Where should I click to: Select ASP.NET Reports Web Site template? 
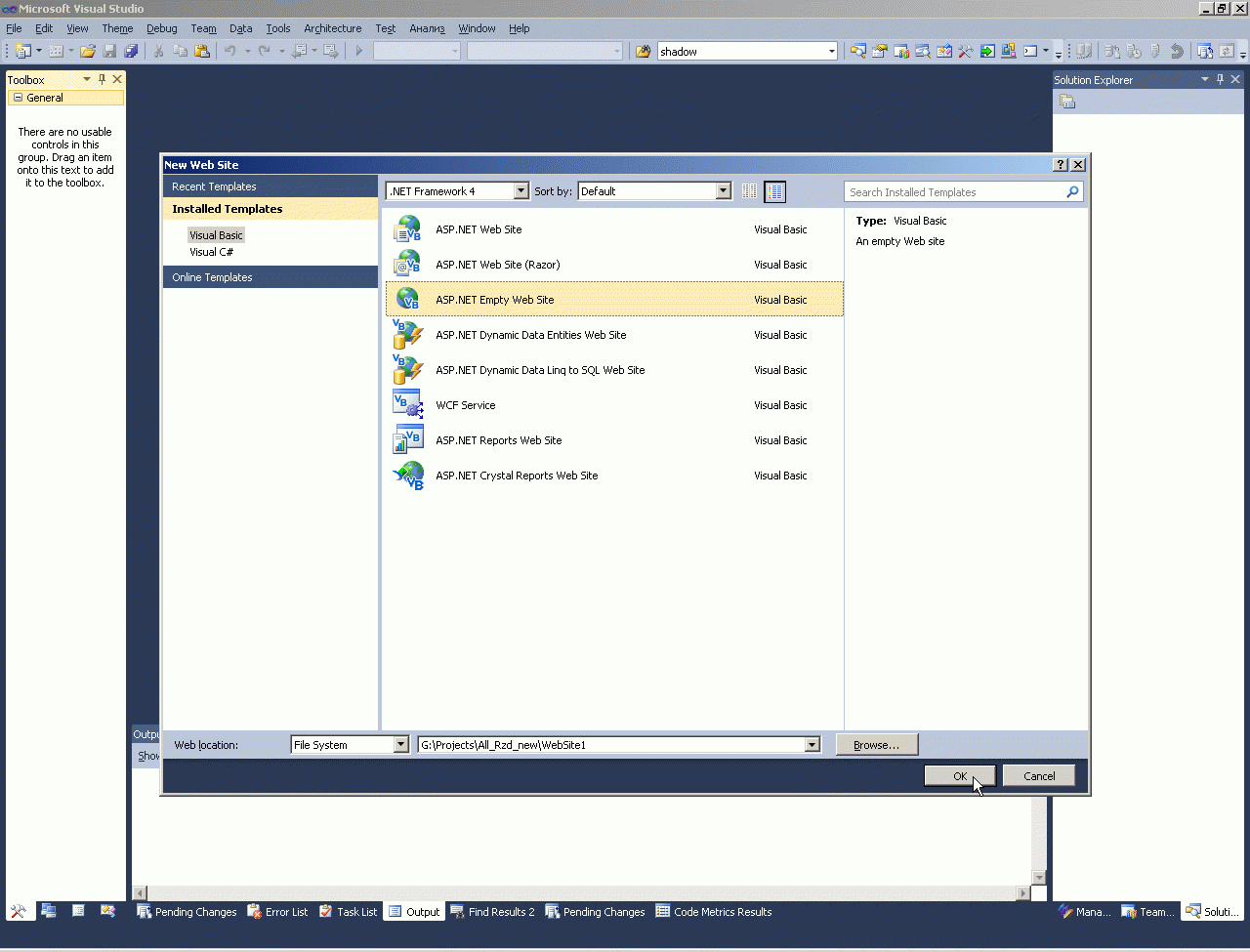coord(614,440)
